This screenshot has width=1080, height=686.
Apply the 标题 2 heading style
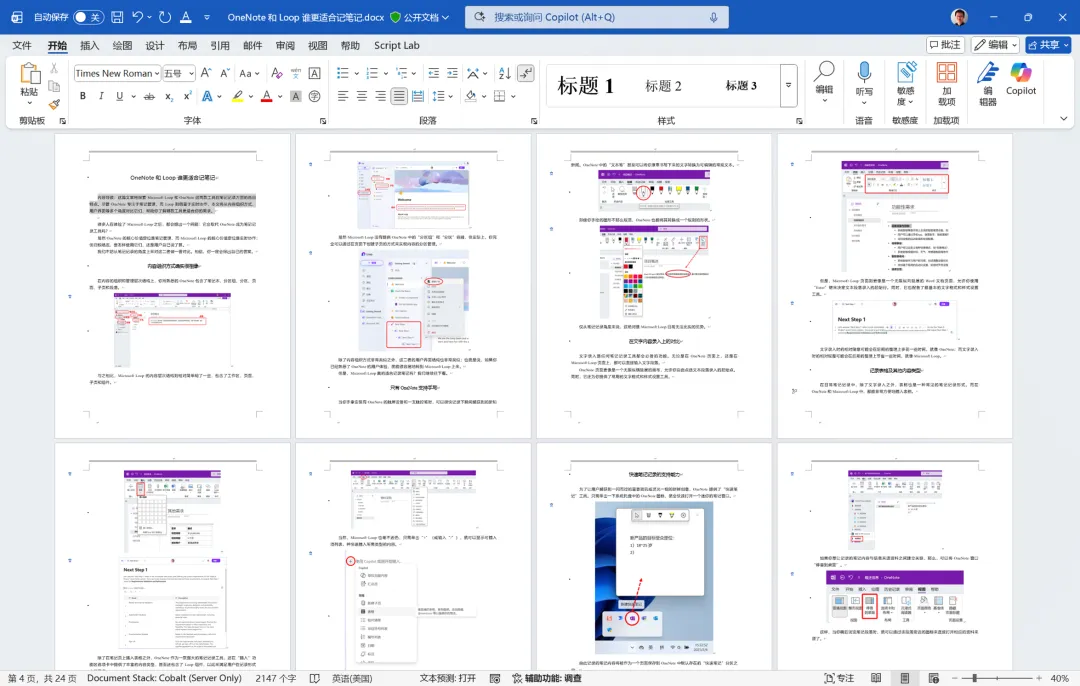[x=663, y=85]
